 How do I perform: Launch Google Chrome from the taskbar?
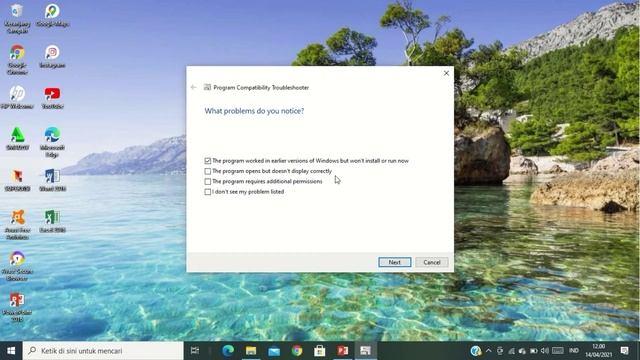(x=297, y=351)
